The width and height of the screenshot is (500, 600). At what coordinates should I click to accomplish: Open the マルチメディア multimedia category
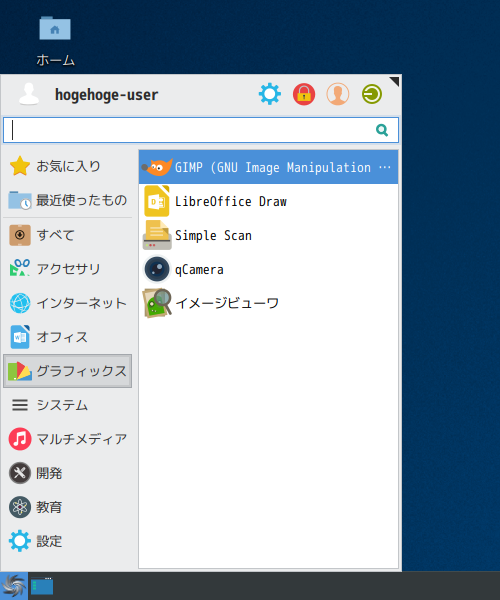[68, 439]
